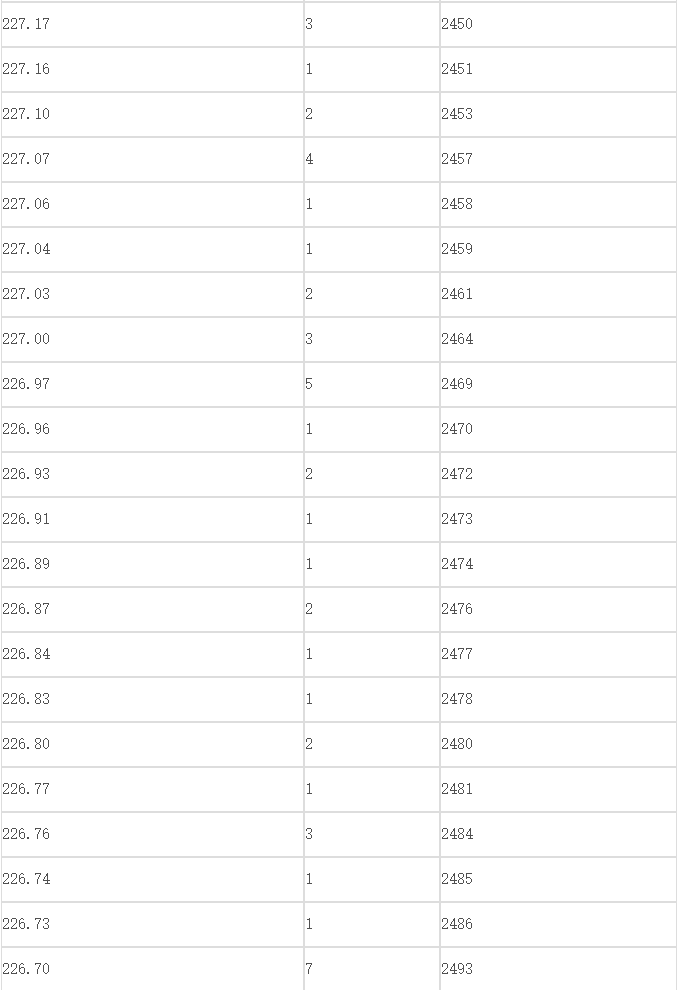Click the cumulative cell 2473
Screen dimensions: 678x990
558,520
